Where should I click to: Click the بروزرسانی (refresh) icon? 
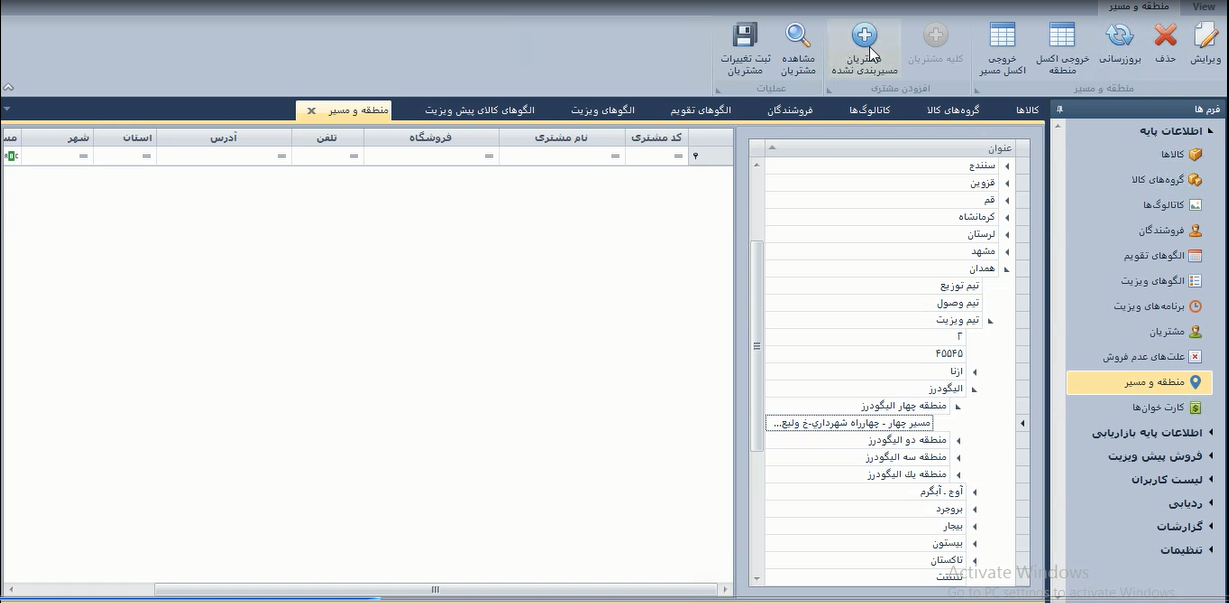(x=1118, y=37)
